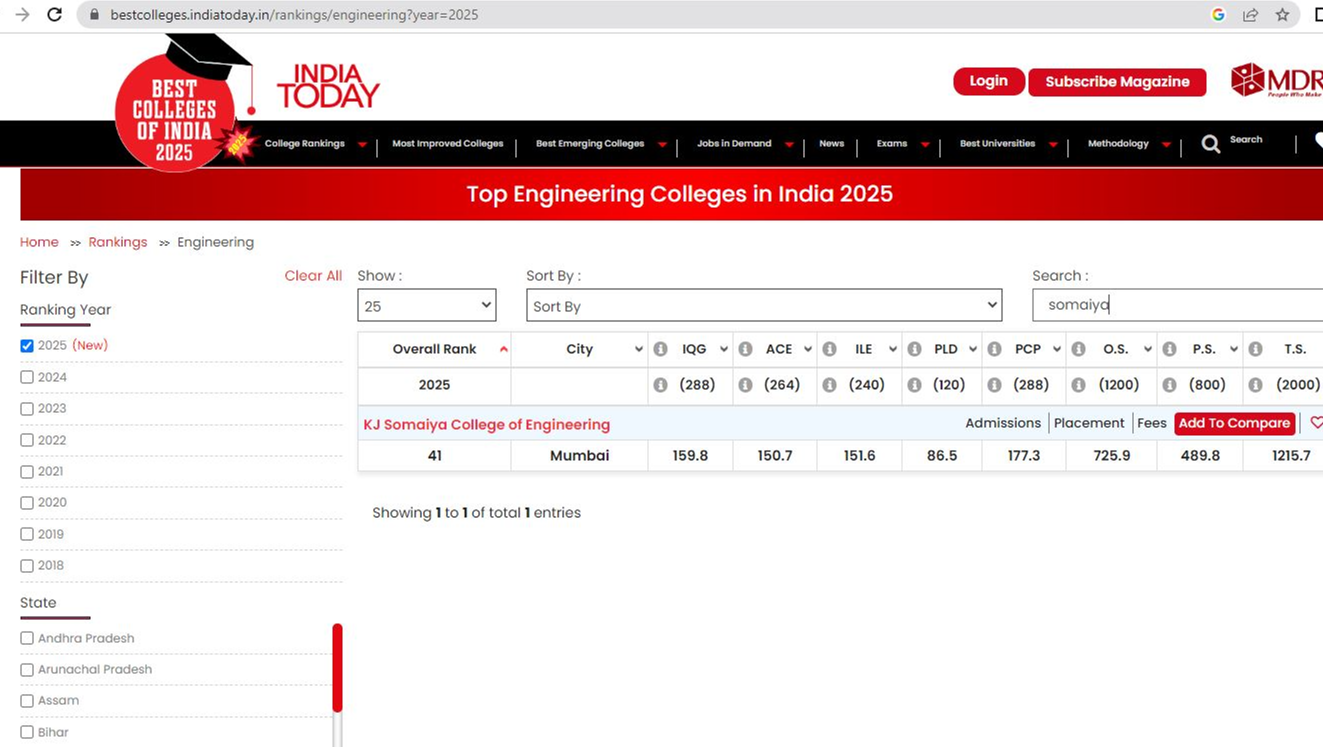1323x747 pixels.
Task: Open KJ Somaiya College of Engineering link
Action: [x=487, y=424]
